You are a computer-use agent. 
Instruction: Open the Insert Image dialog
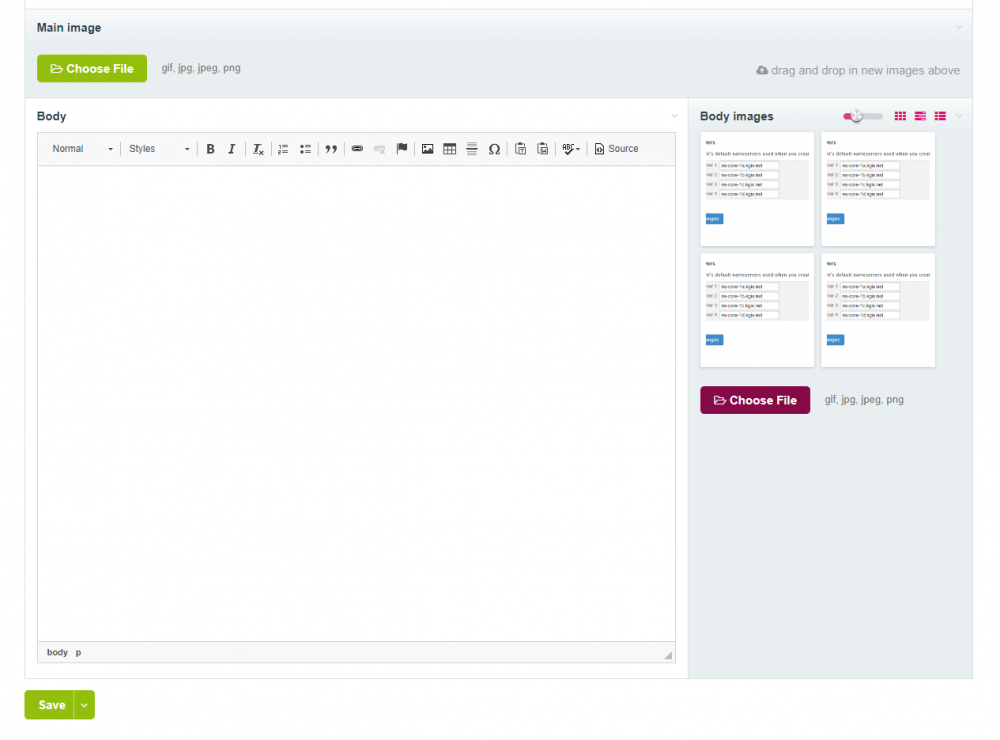pos(427,149)
